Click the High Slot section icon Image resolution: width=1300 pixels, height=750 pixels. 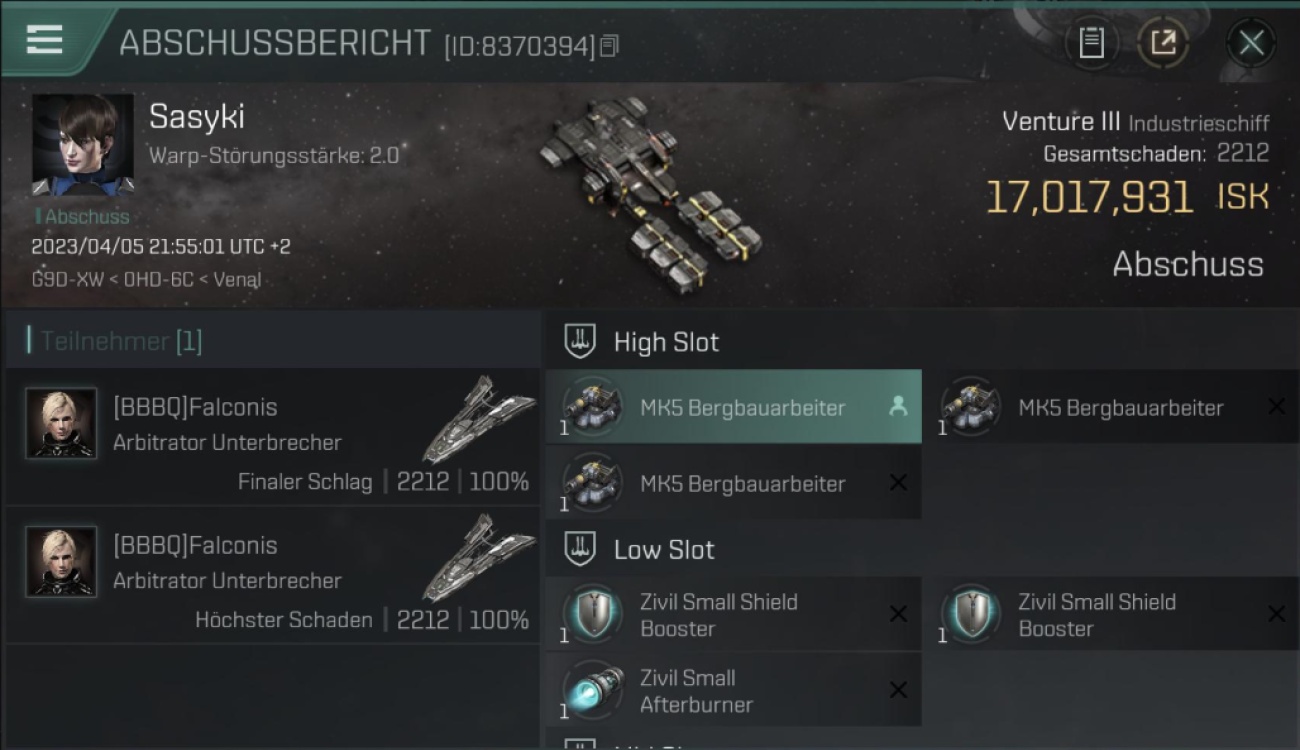(580, 341)
